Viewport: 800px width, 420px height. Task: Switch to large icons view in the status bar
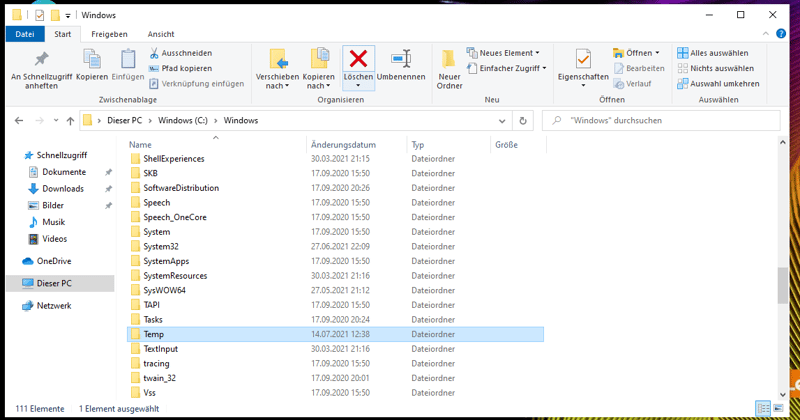[780, 409]
